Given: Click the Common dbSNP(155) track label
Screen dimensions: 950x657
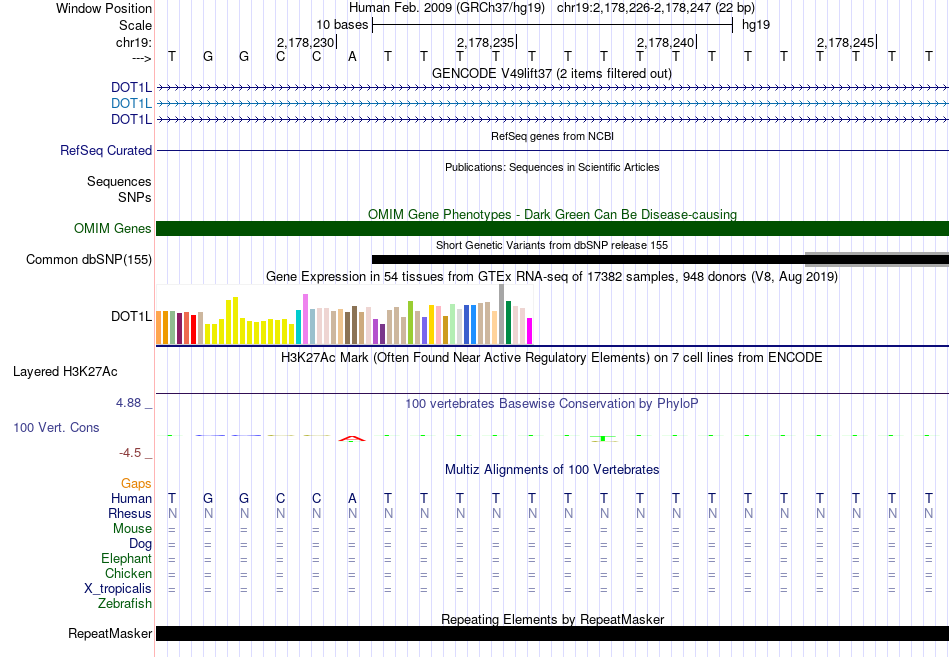Looking at the screenshot, I should tap(89, 259).
